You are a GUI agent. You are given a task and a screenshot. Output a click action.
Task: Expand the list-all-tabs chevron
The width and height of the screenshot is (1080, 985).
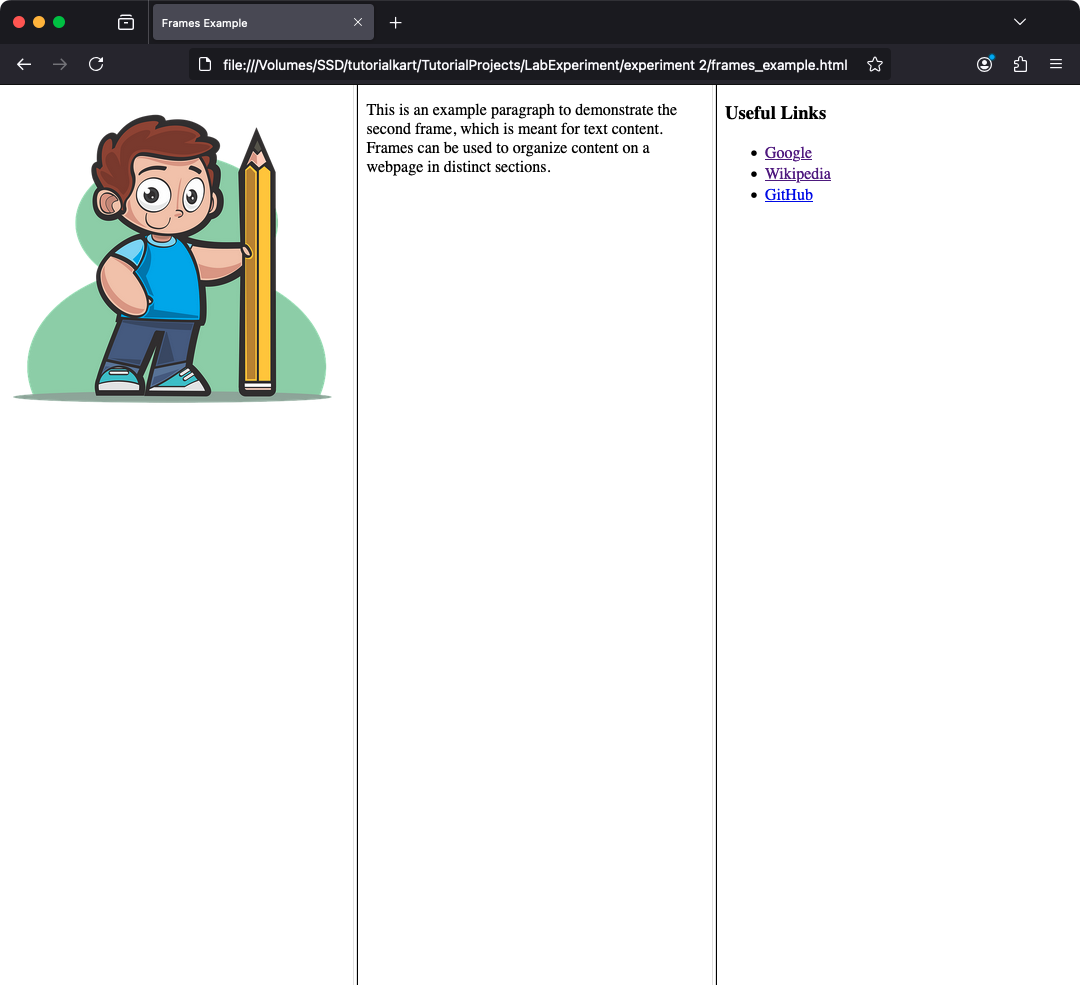1019,21
